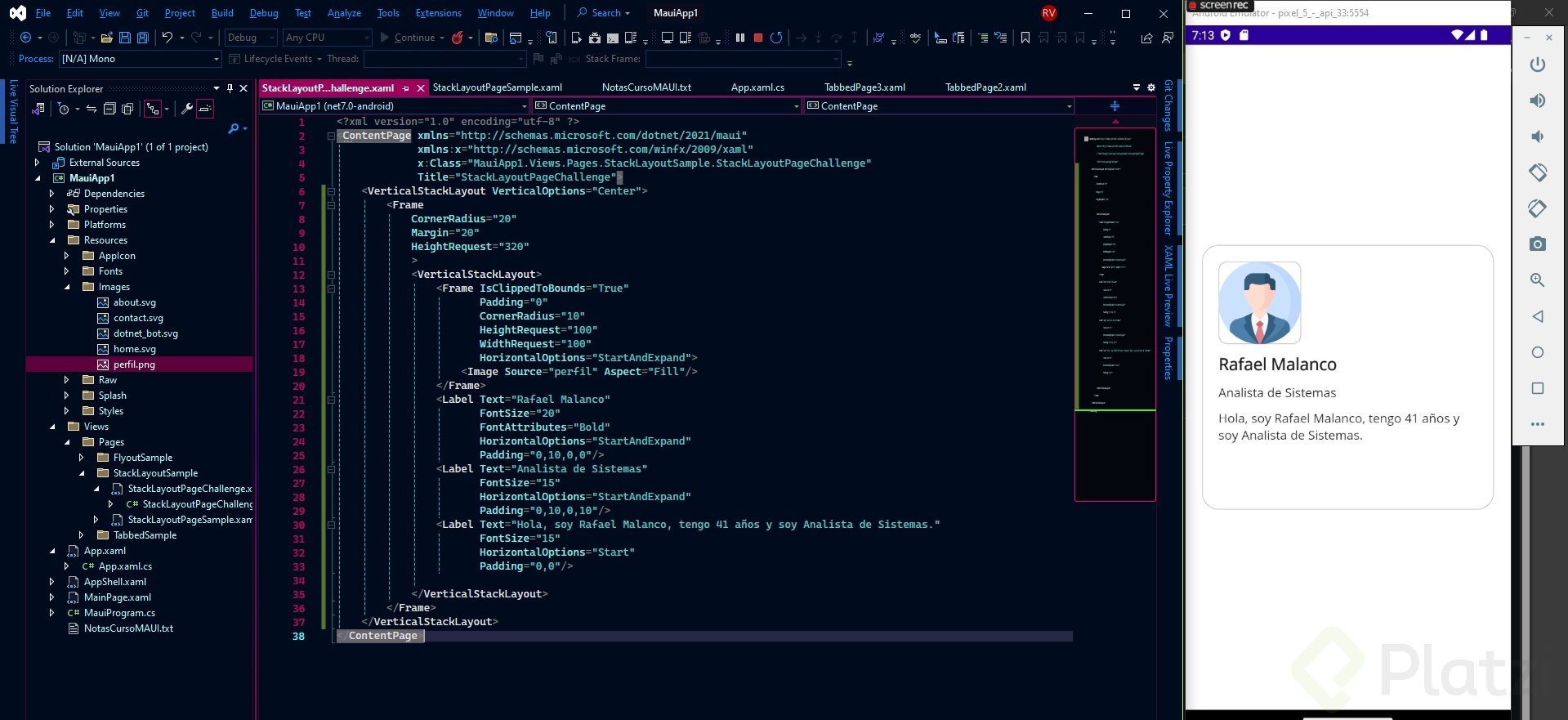Click the Continue debugging button
Viewport: 1568px width, 720px height.
click(x=407, y=38)
